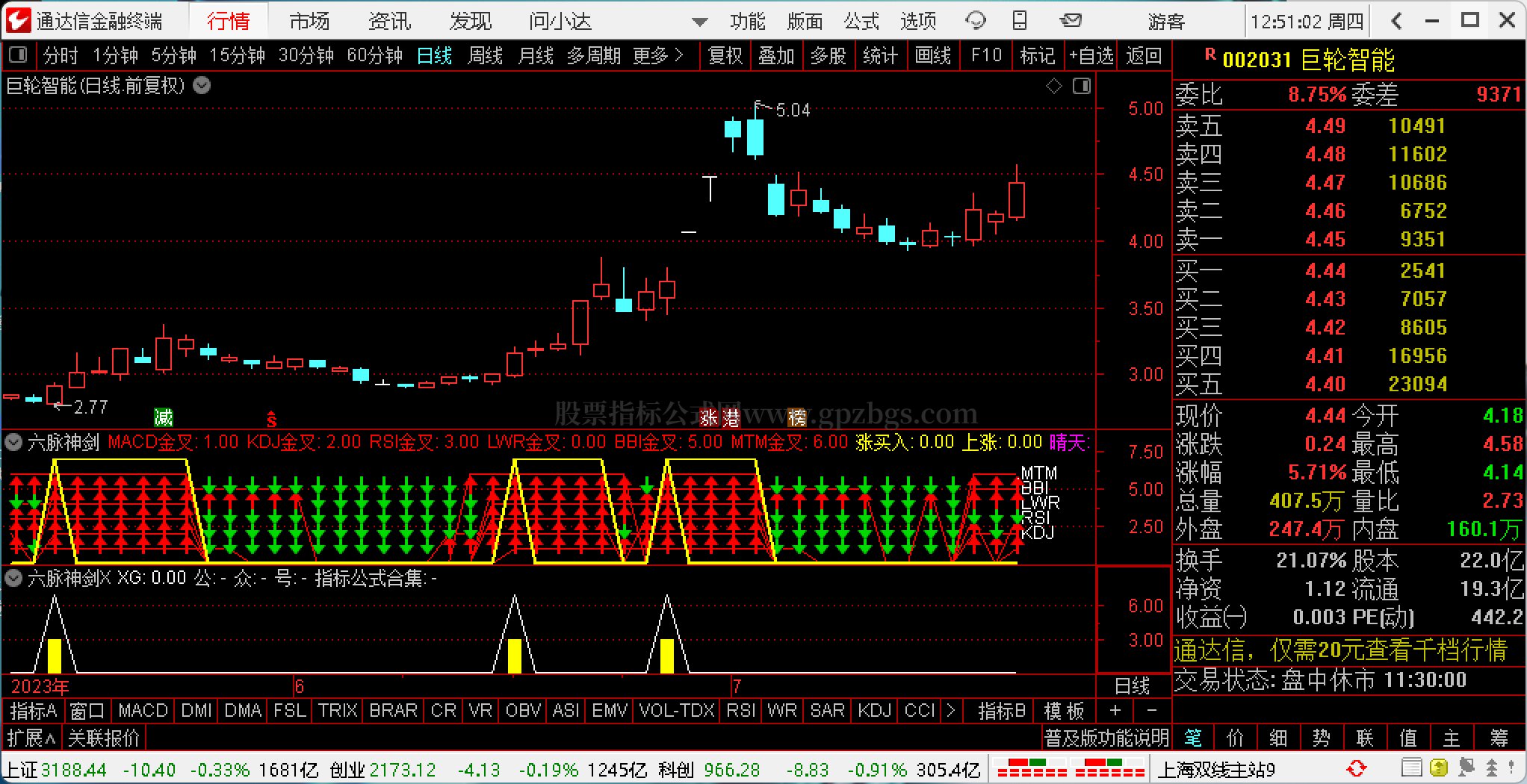Select the 60分钟 period
Image resolution: width=1527 pixels, height=784 pixels.
(374, 55)
